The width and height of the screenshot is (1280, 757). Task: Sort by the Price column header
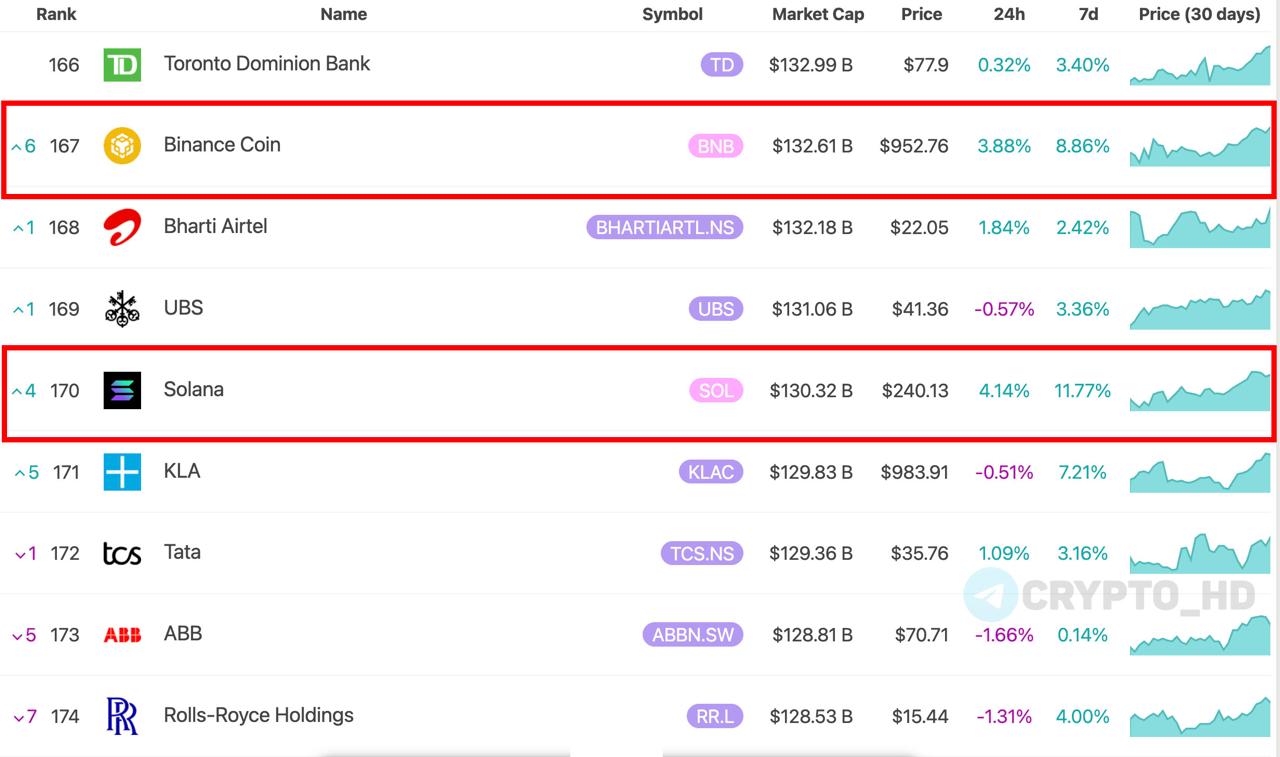[x=921, y=14]
